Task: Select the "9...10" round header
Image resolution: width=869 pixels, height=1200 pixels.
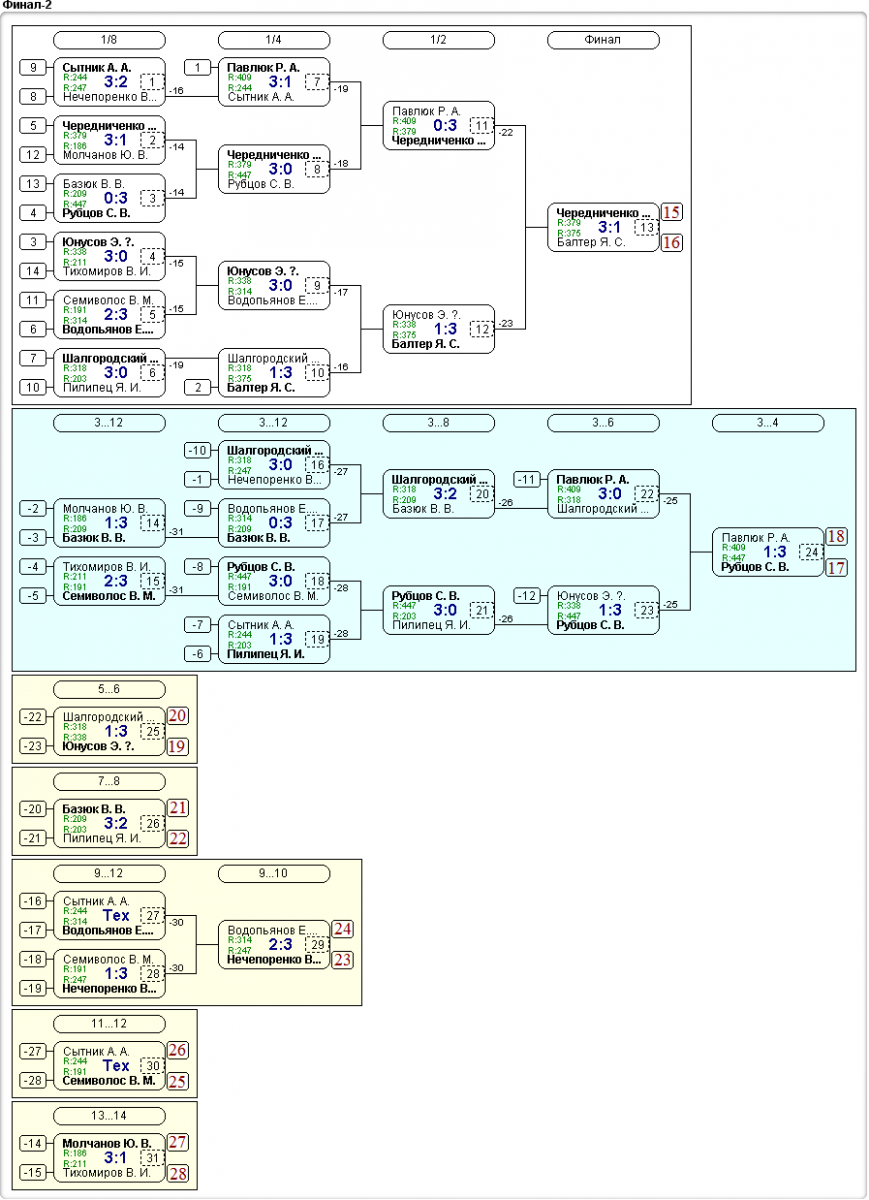Action: click(274, 874)
